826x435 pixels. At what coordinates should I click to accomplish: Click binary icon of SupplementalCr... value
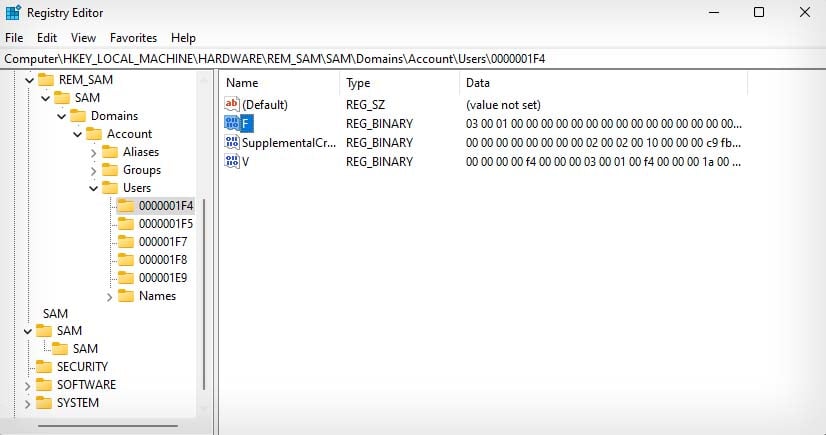click(232, 142)
